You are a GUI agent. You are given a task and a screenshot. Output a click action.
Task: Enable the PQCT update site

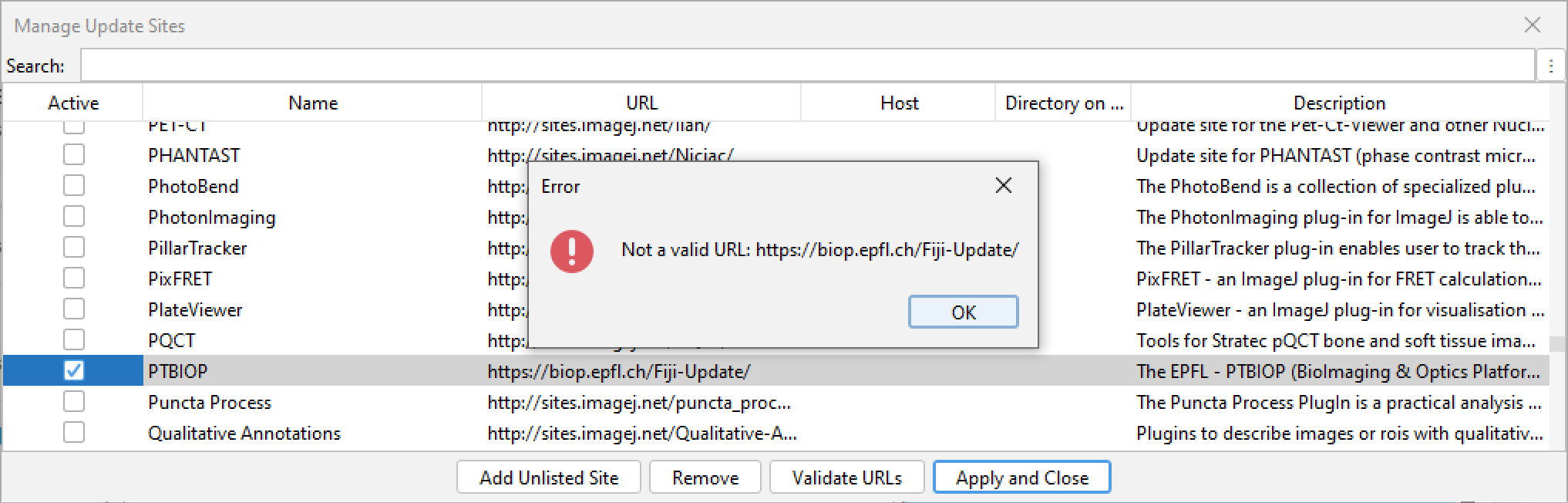[73, 339]
